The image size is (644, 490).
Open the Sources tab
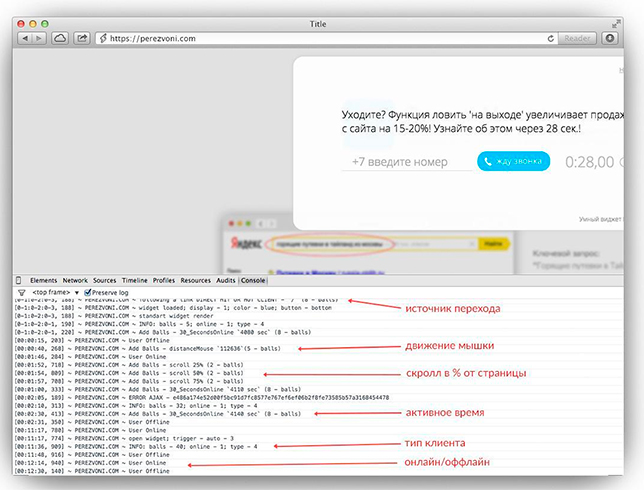[105, 281]
